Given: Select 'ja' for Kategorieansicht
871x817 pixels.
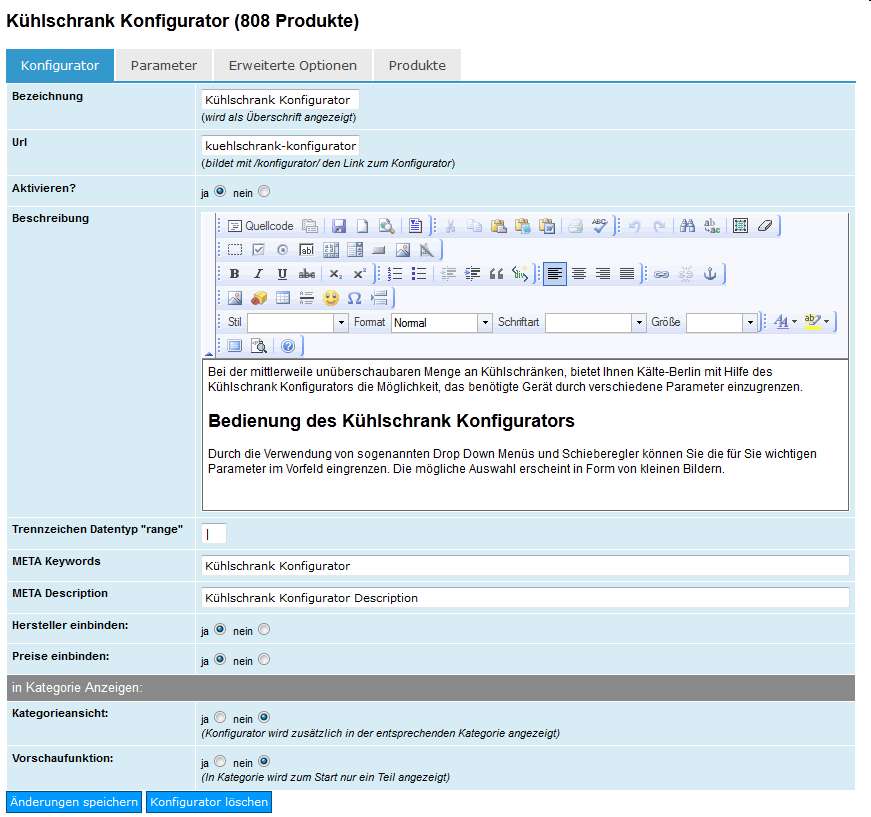Looking at the screenshot, I should (x=219, y=718).
